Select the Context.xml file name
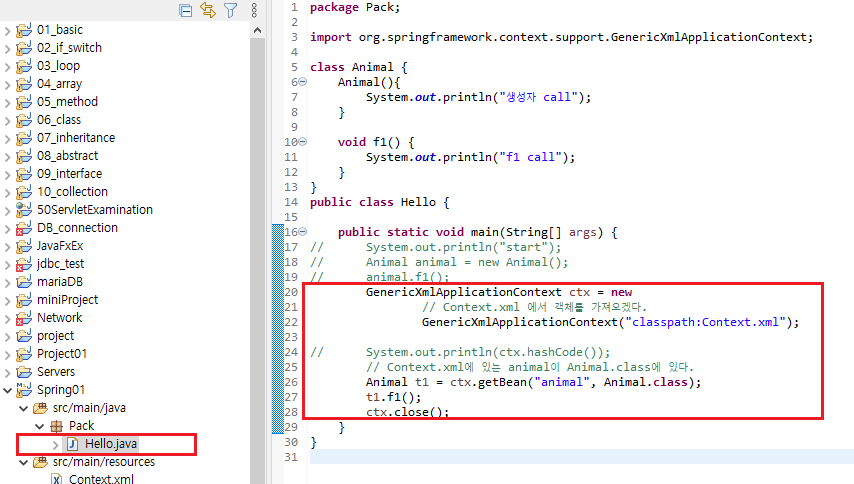Screen dimensions: 854x484 (101, 479)
